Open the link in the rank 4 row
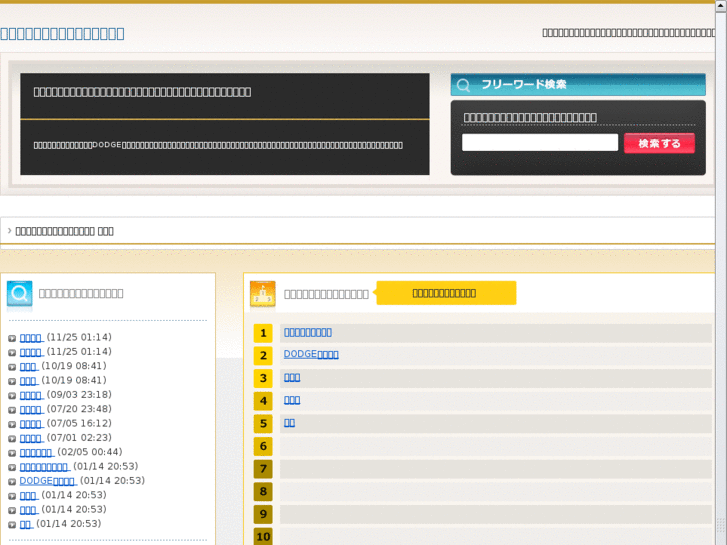Screen dimensions: 727x545 click(292, 400)
